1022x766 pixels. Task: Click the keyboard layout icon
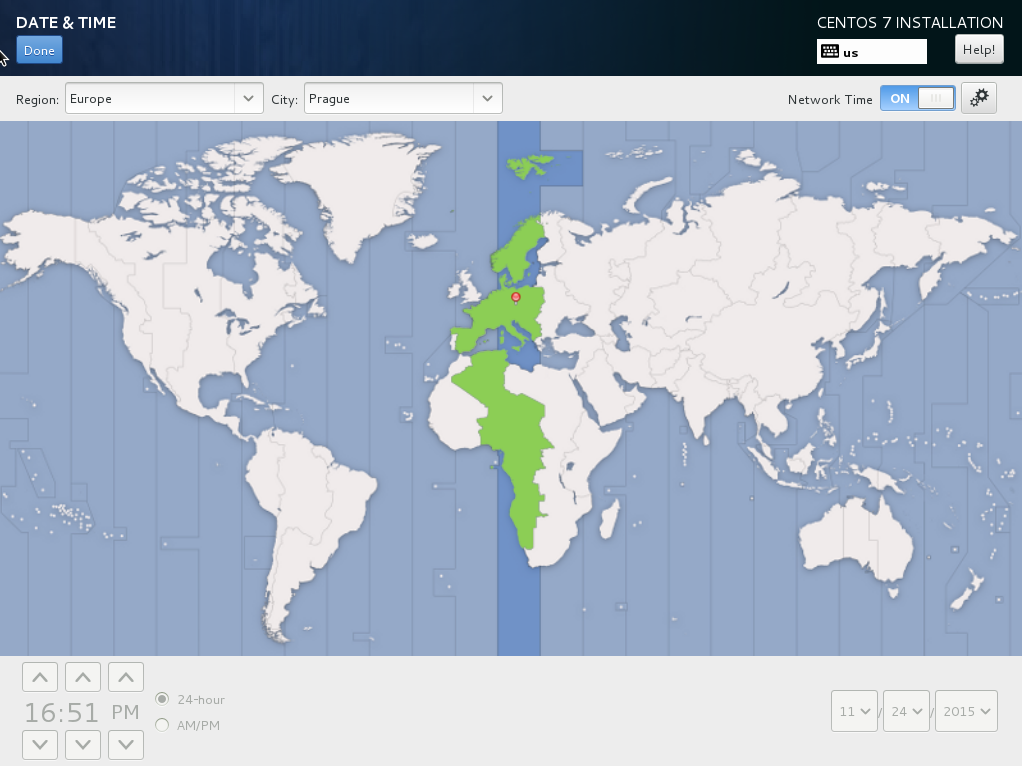[829, 51]
